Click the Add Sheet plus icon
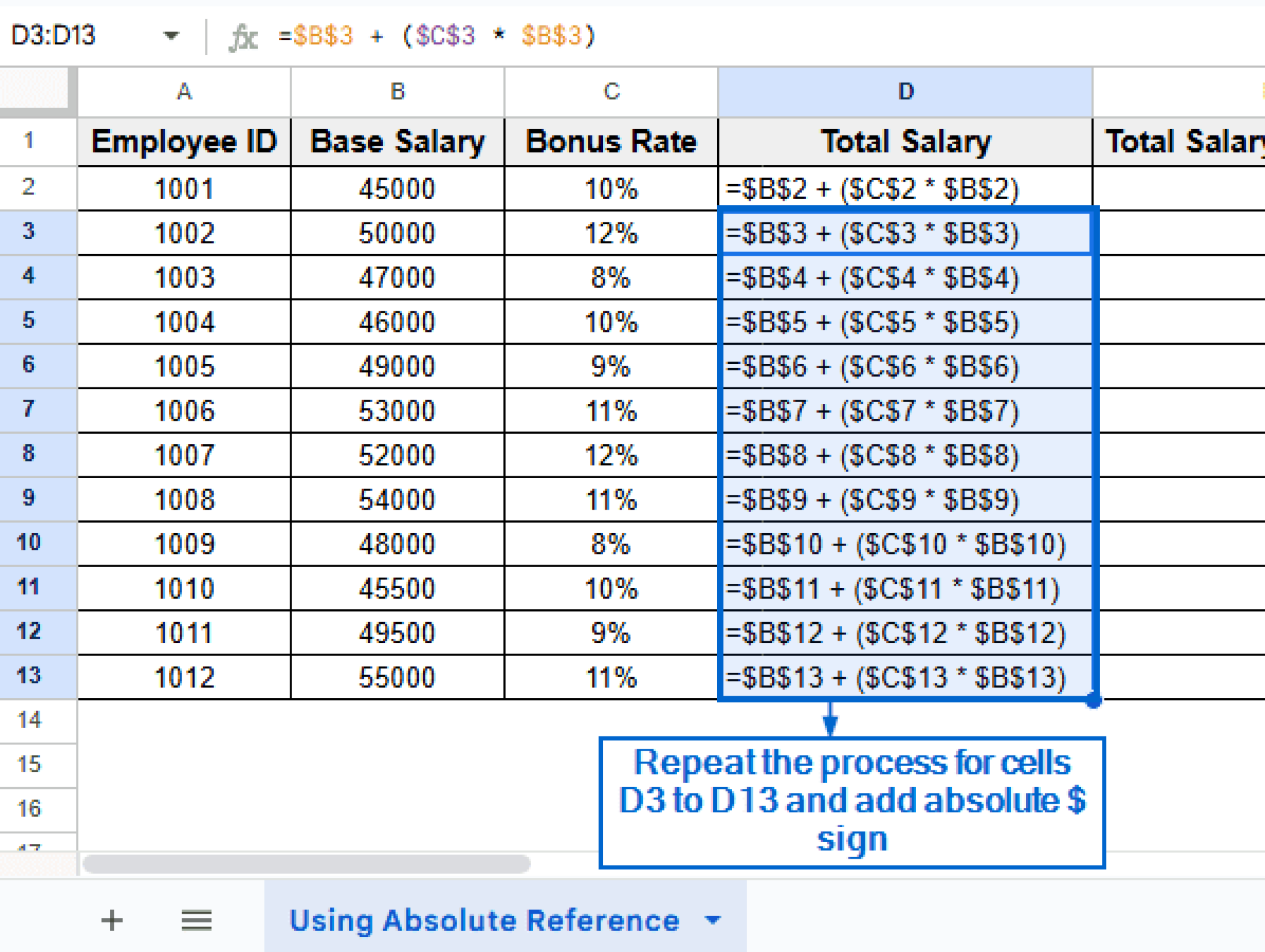This screenshot has height=952, width=1265. tap(112, 920)
